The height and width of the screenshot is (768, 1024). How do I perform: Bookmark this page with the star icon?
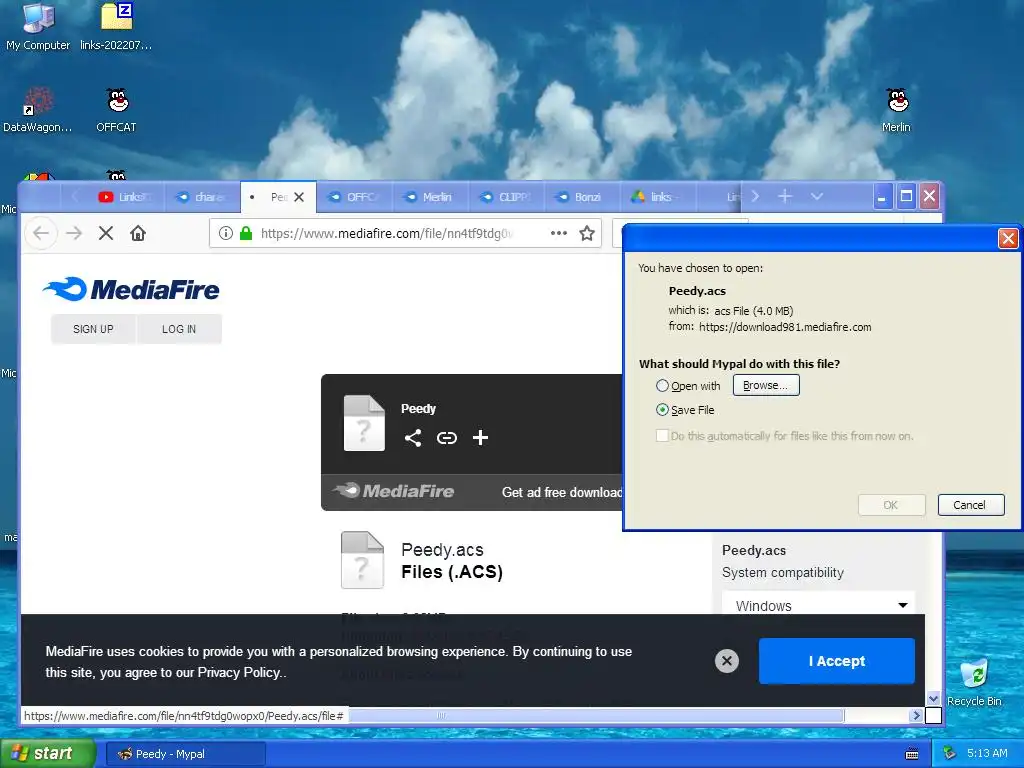click(x=587, y=233)
